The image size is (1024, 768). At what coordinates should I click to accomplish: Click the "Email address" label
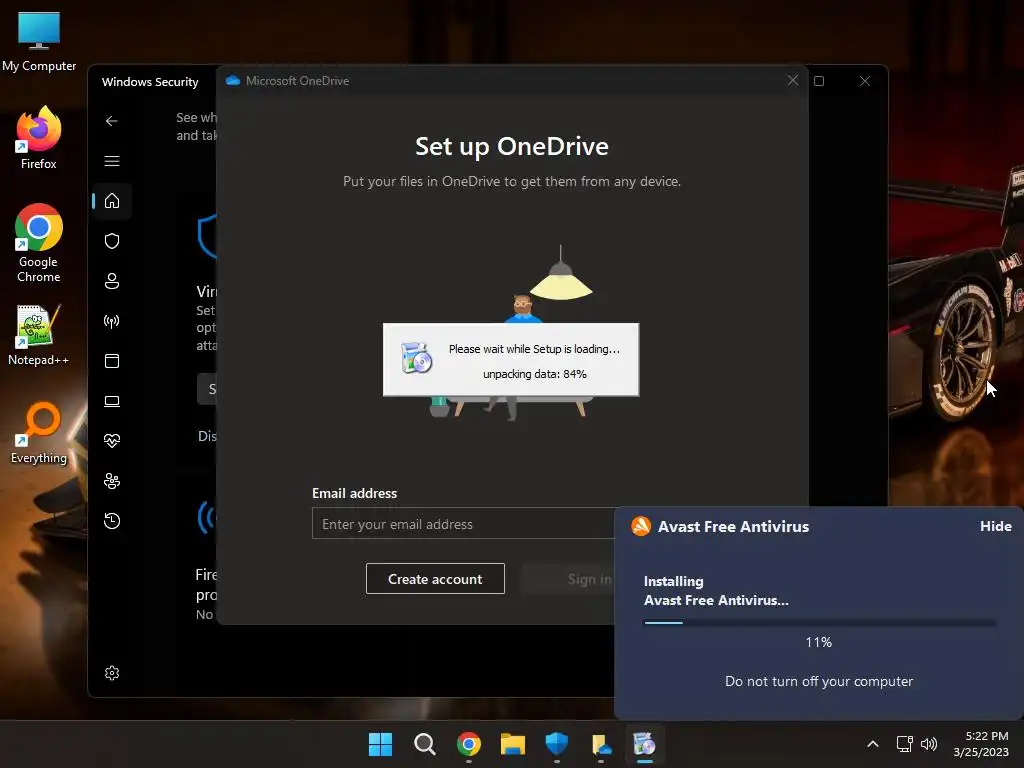tap(355, 493)
